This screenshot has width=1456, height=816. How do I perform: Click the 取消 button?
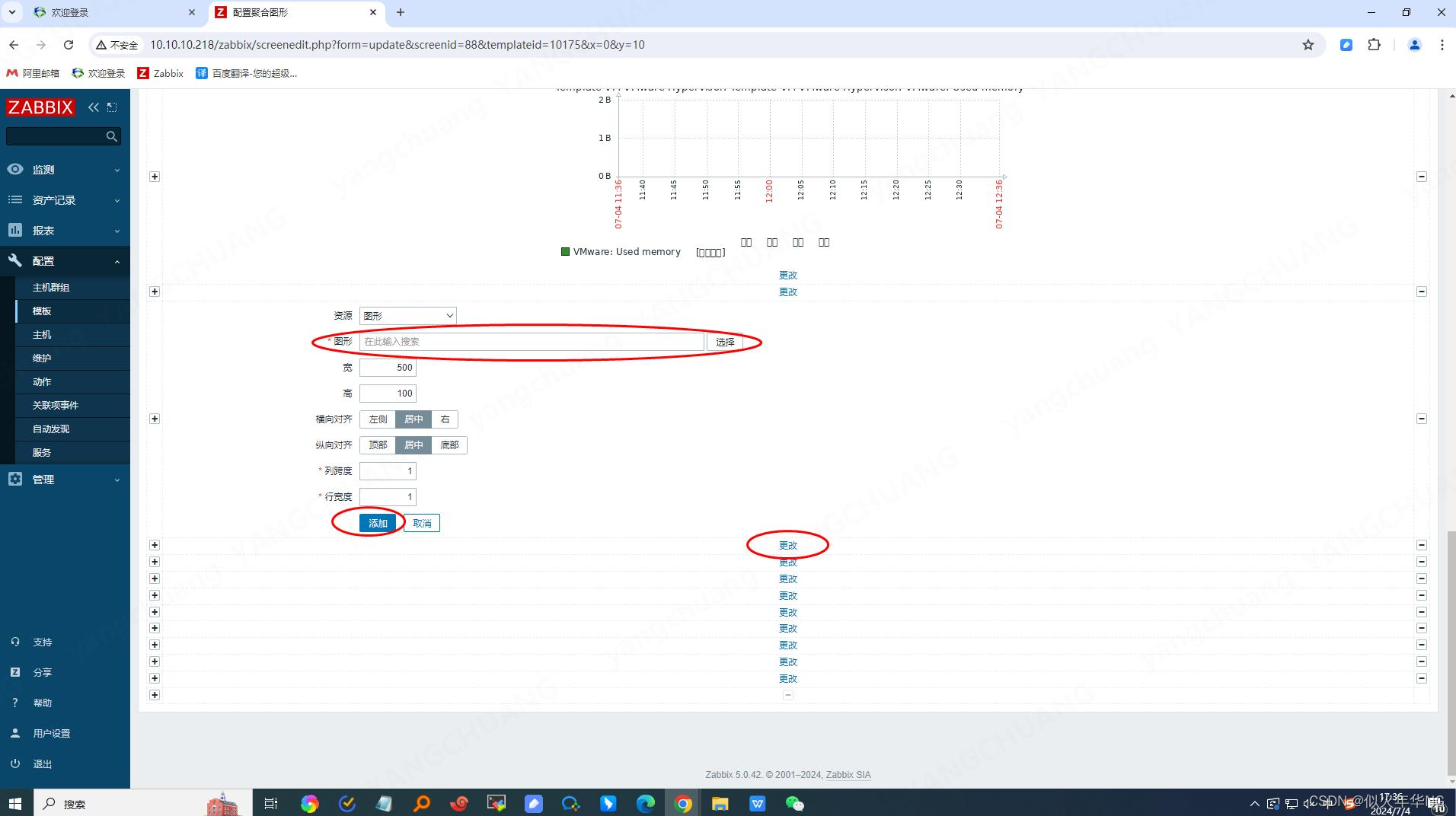tap(422, 524)
